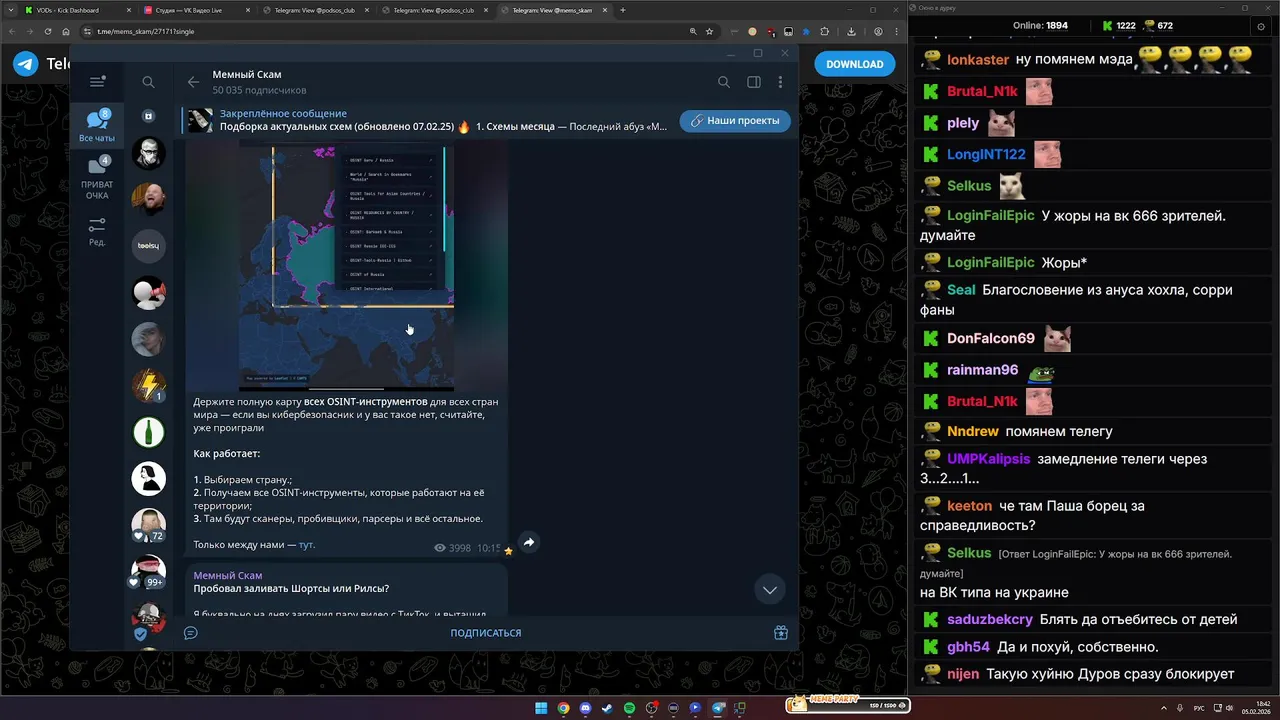Go back with the chat header arrow
This screenshot has height=720, width=1280.
pos(193,82)
